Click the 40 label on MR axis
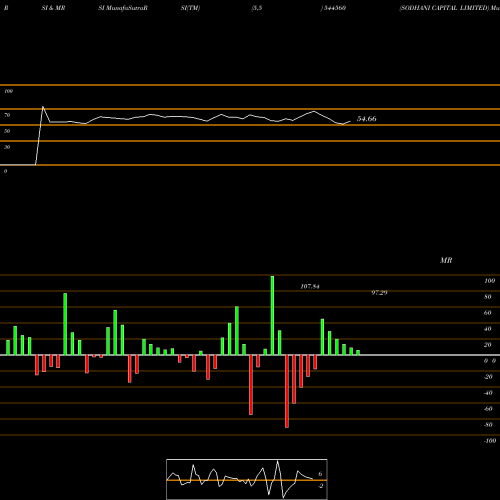 pos(488,329)
